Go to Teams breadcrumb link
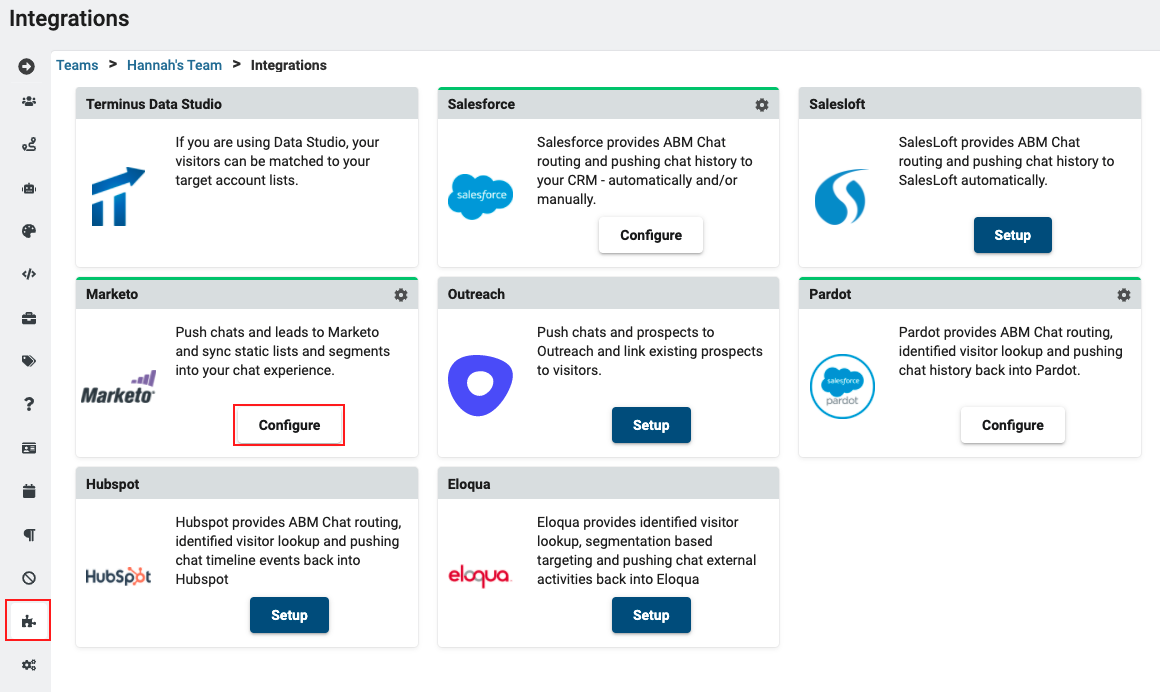Viewport: 1160px width, 692px height. point(77,65)
